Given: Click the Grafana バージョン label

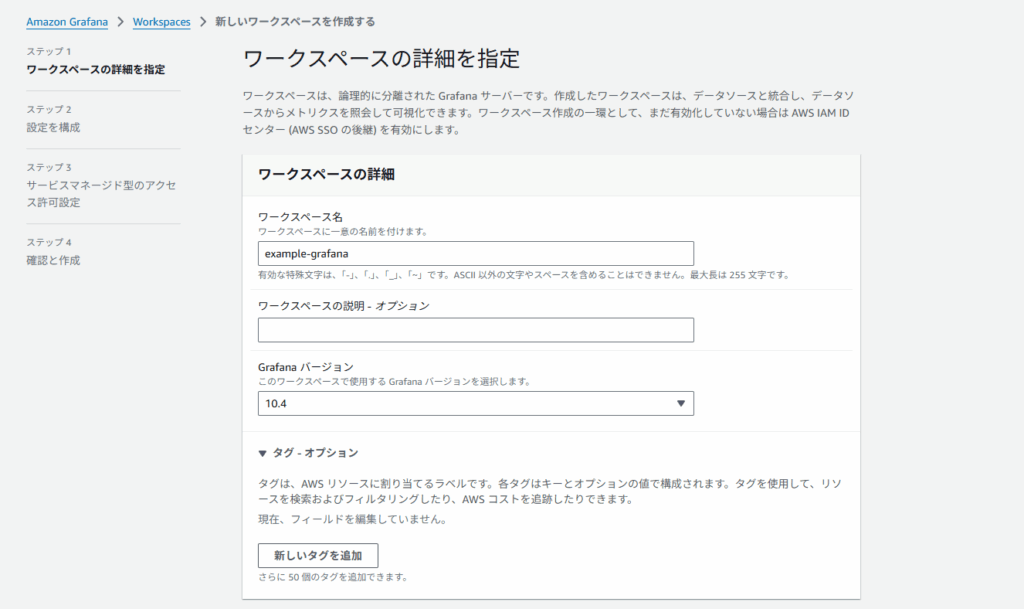Looking at the screenshot, I should tap(306, 367).
